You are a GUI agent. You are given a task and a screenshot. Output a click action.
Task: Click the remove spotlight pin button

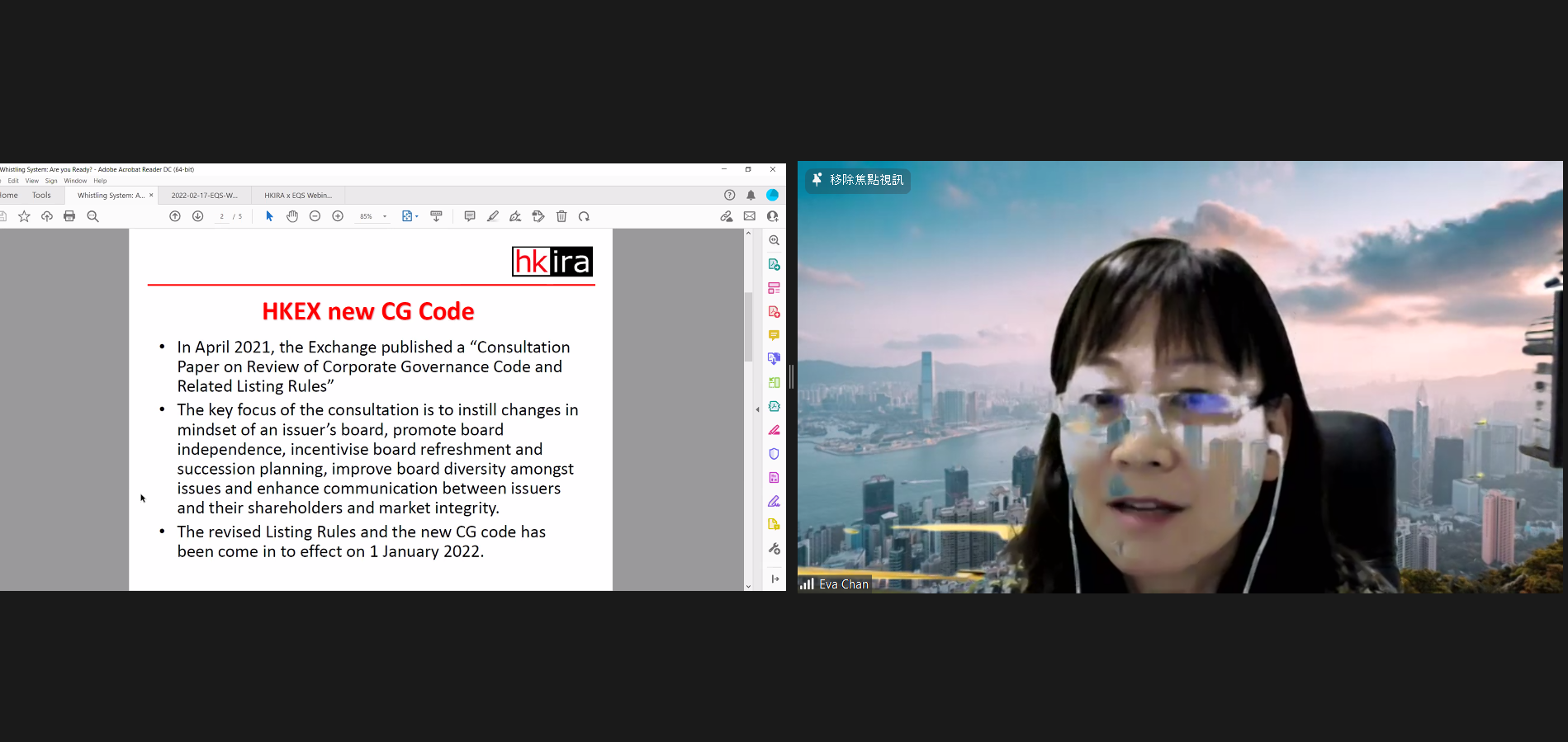858,180
